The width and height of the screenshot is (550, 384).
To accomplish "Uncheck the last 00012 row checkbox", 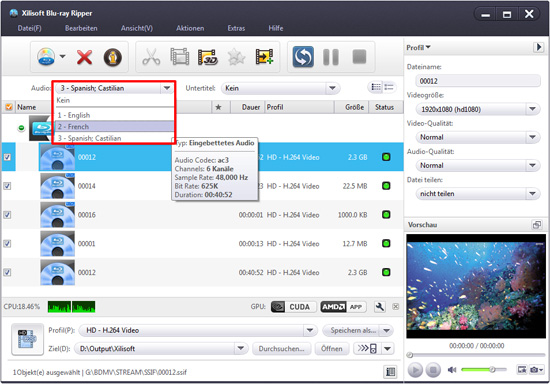I will point(7,272).
